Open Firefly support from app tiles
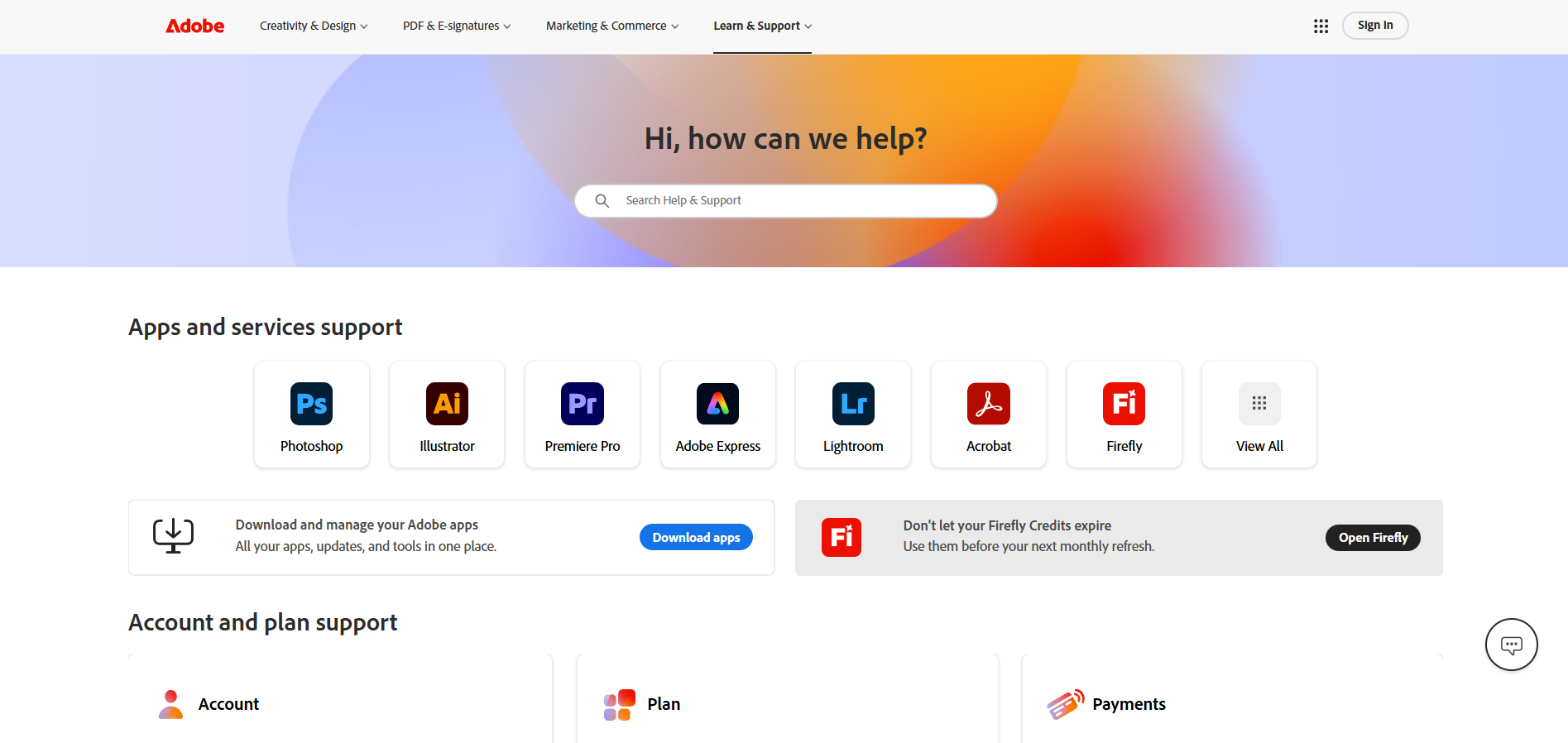1568x743 pixels. tap(1124, 404)
